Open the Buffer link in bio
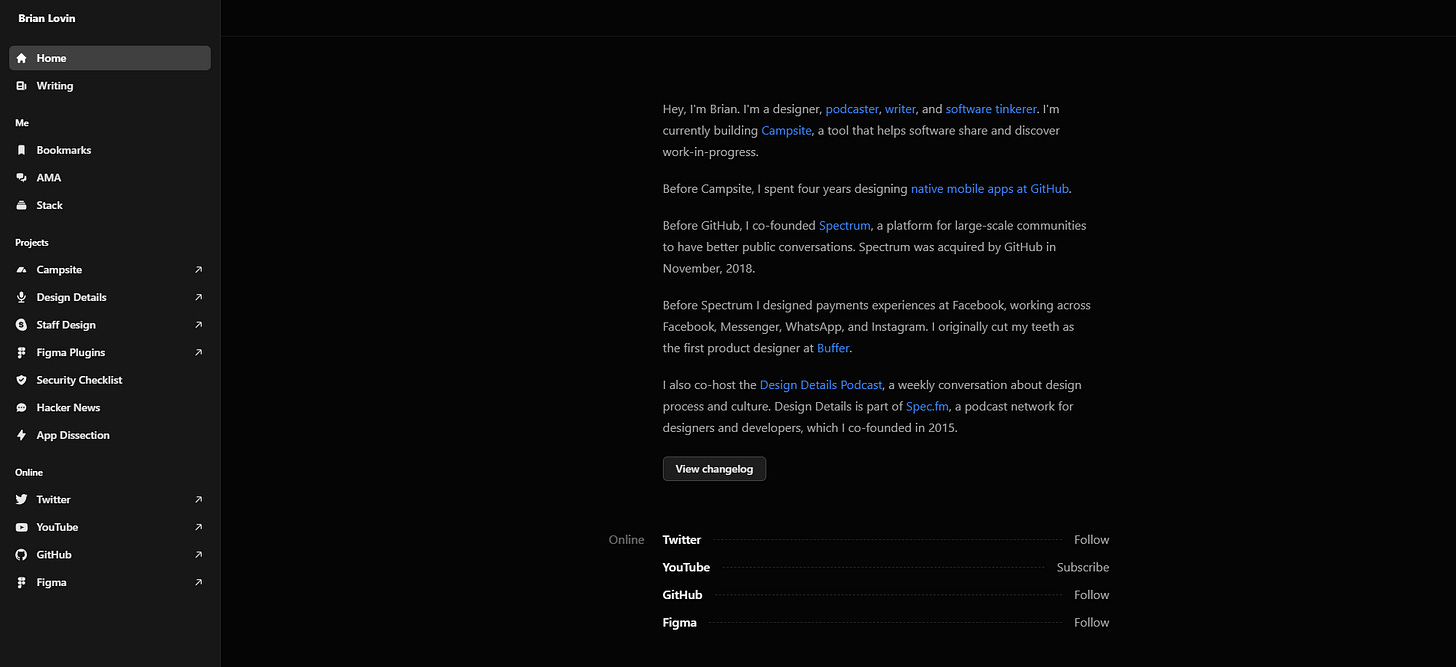Screen dimensions: 1456x667 [833, 349]
